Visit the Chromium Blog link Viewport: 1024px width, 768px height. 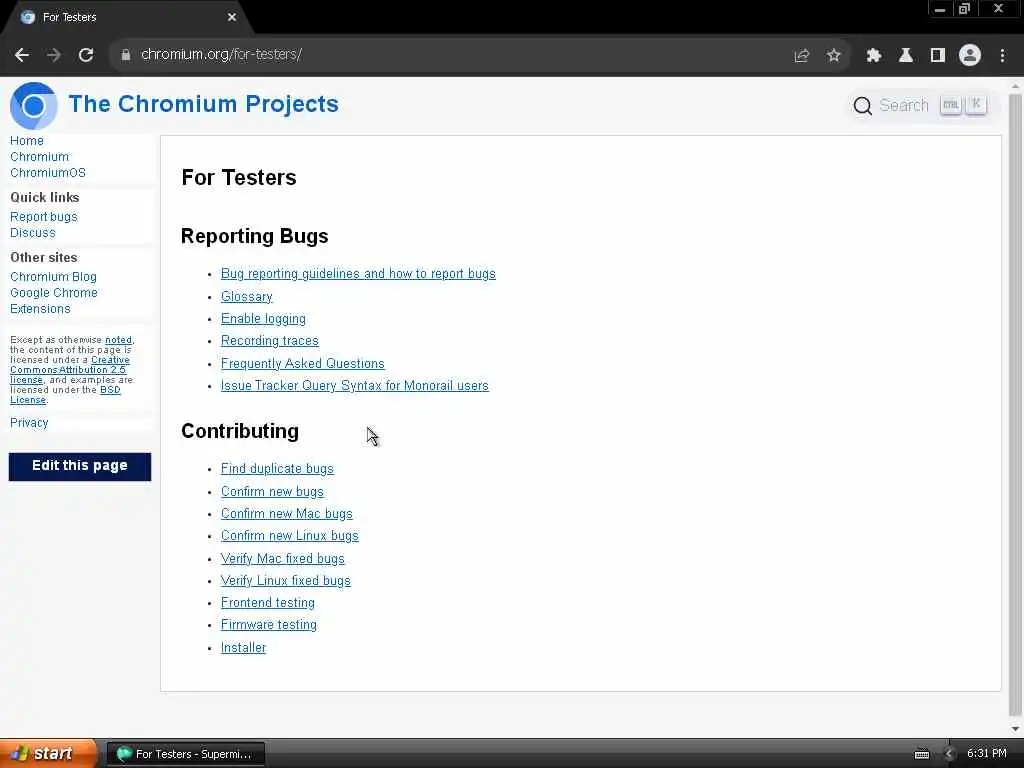click(x=53, y=276)
